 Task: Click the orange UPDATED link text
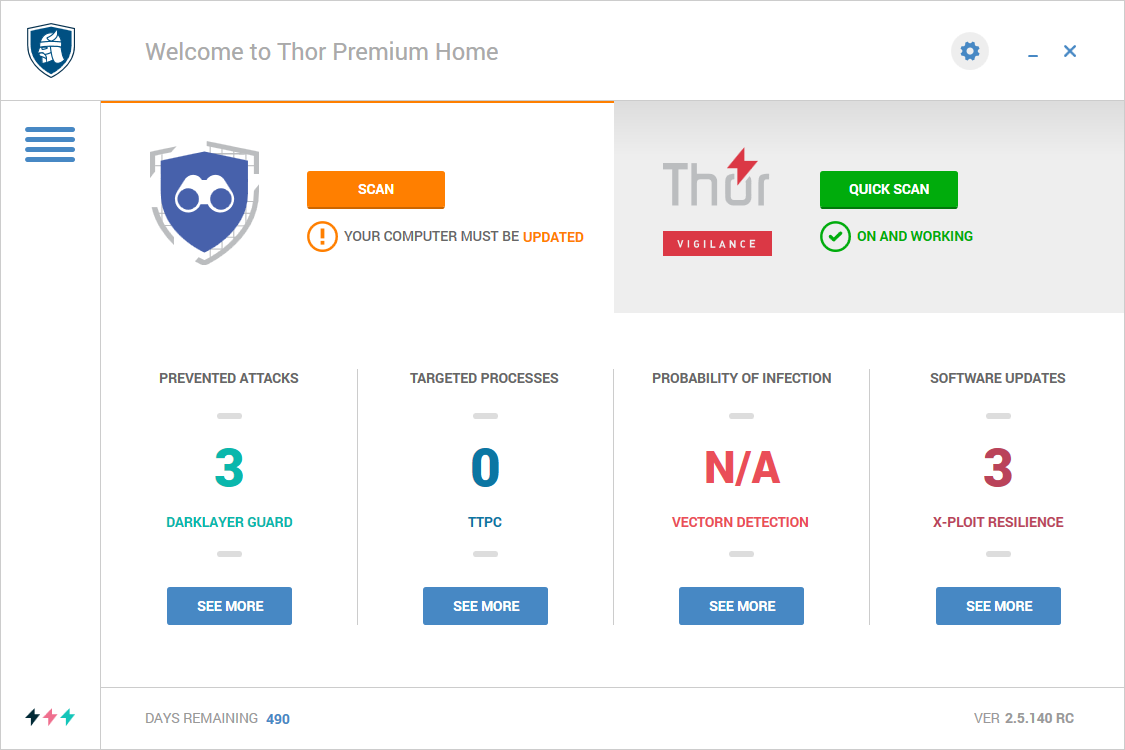tap(553, 237)
